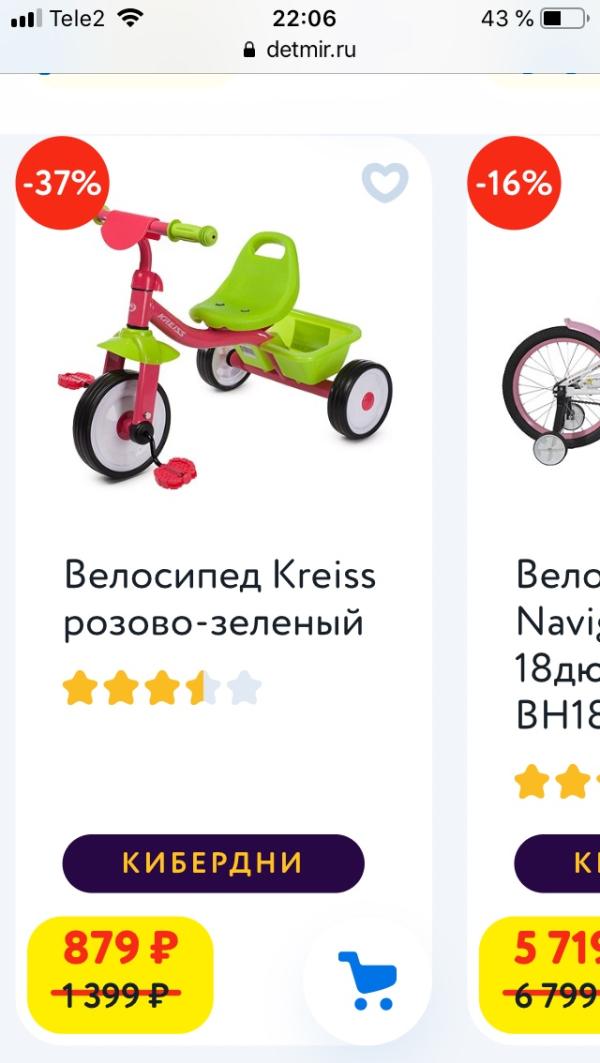Screen dimensions: 600x1063
Task: Open the Navigator bicycle product image
Action: point(551,393)
